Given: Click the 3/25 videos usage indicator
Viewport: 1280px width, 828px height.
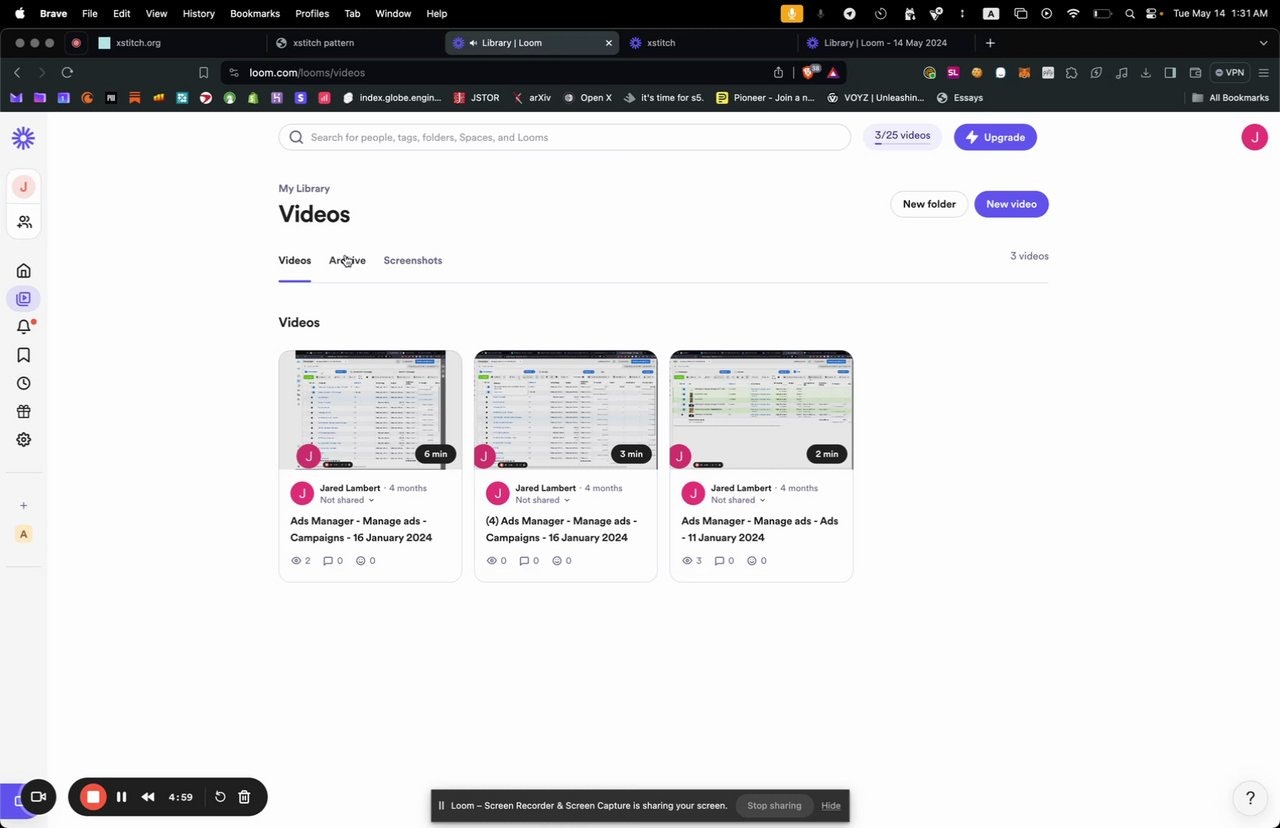Looking at the screenshot, I should pos(902,137).
